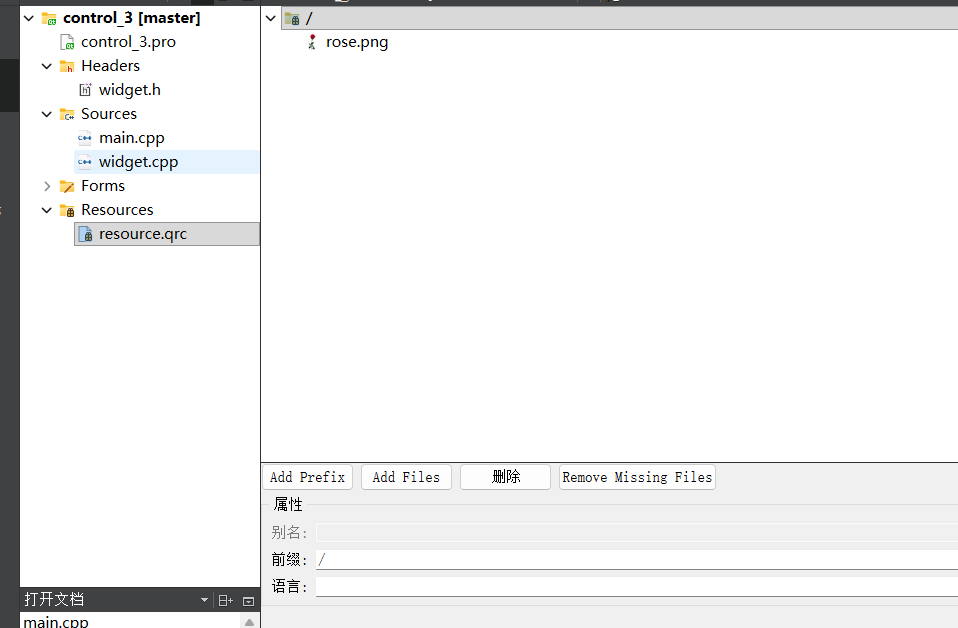The width and height of the screenshot is (958, 628).
Task: Click the 前缀 prefix input field
Action: coord(637,559)
